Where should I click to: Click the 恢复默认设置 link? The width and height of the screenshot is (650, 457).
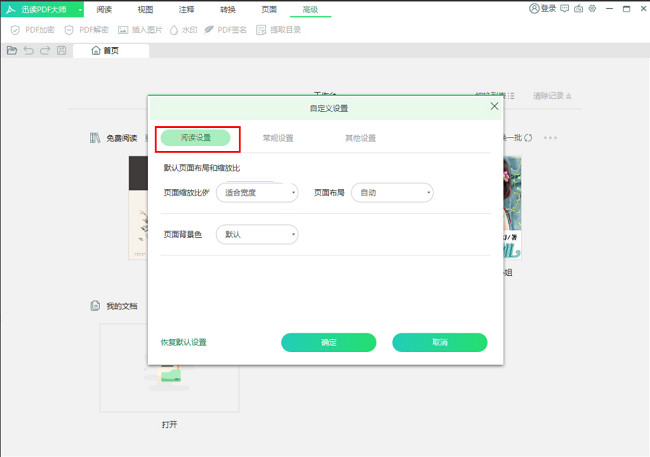tap(183, 342)
